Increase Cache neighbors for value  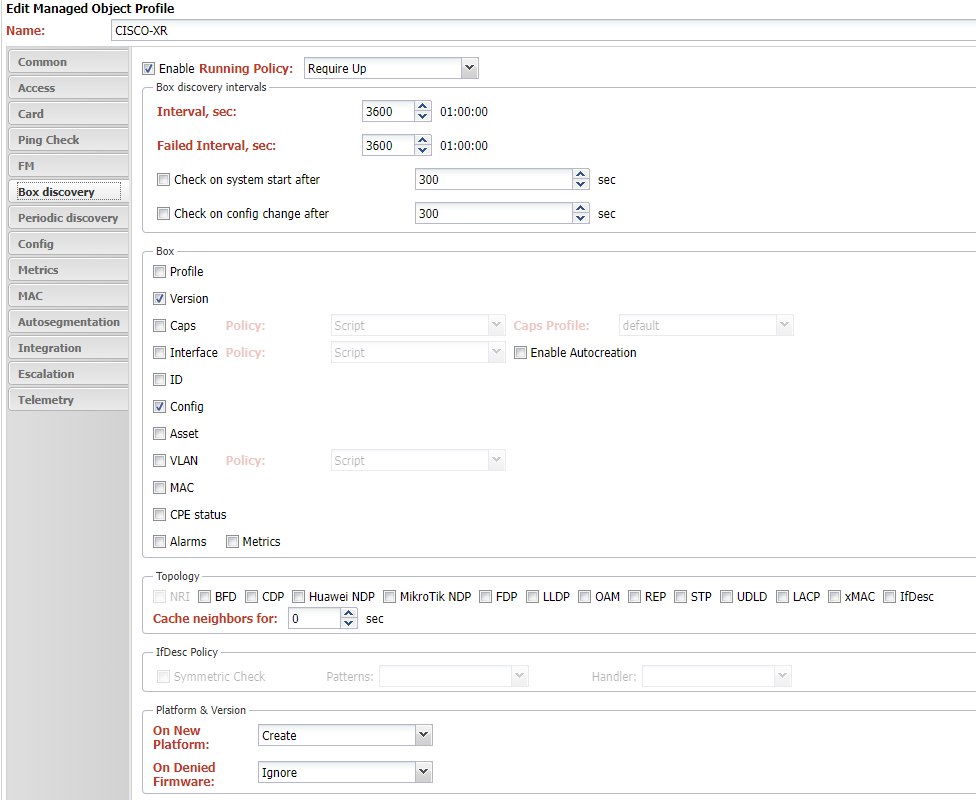(x=349, y=613)
